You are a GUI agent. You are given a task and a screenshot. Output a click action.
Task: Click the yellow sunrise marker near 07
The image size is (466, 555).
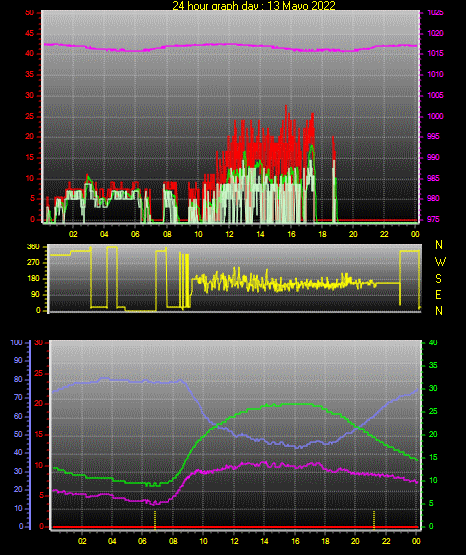tap(155, 520)
